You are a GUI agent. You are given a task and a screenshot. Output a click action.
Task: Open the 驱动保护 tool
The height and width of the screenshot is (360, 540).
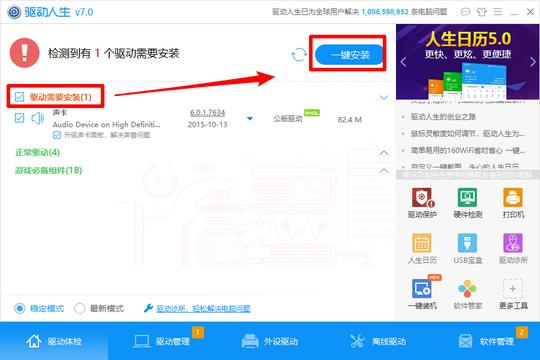point(422,203)
